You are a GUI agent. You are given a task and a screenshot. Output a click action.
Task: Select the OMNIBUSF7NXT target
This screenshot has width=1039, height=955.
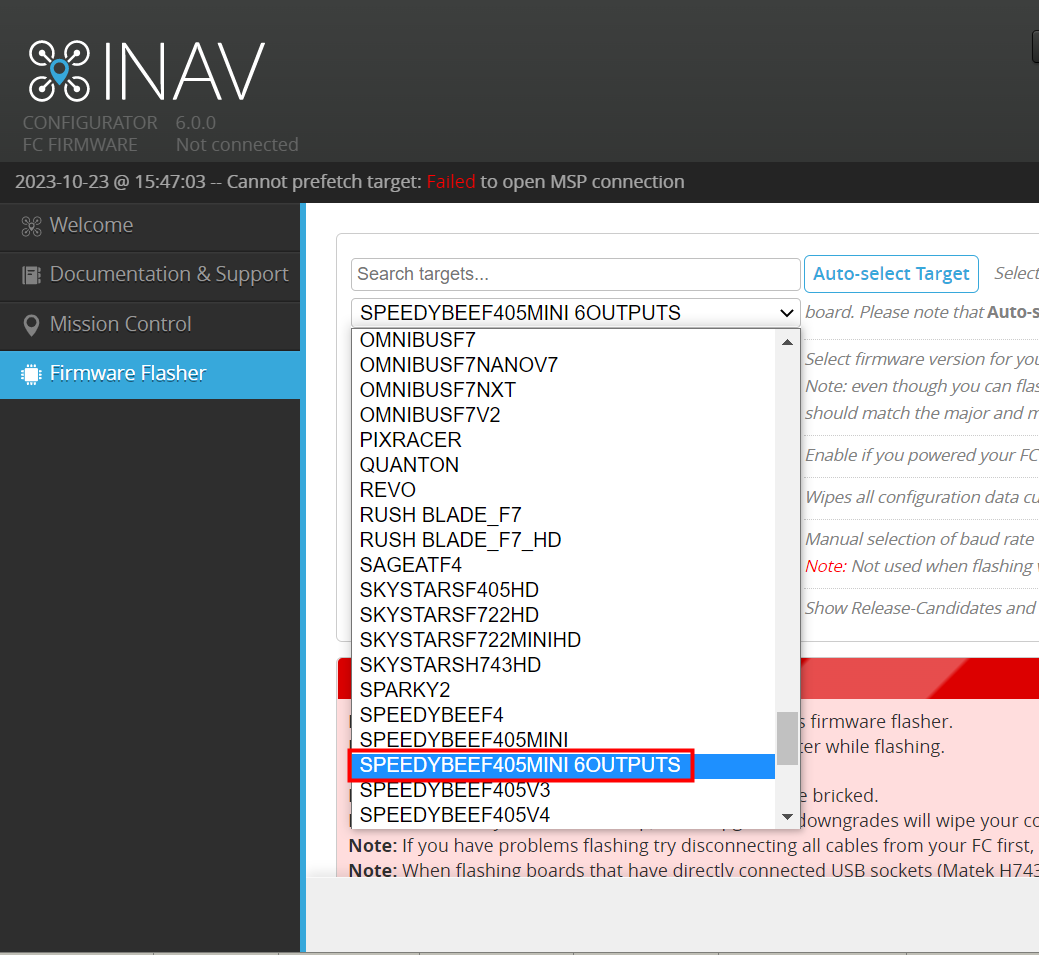564,390
